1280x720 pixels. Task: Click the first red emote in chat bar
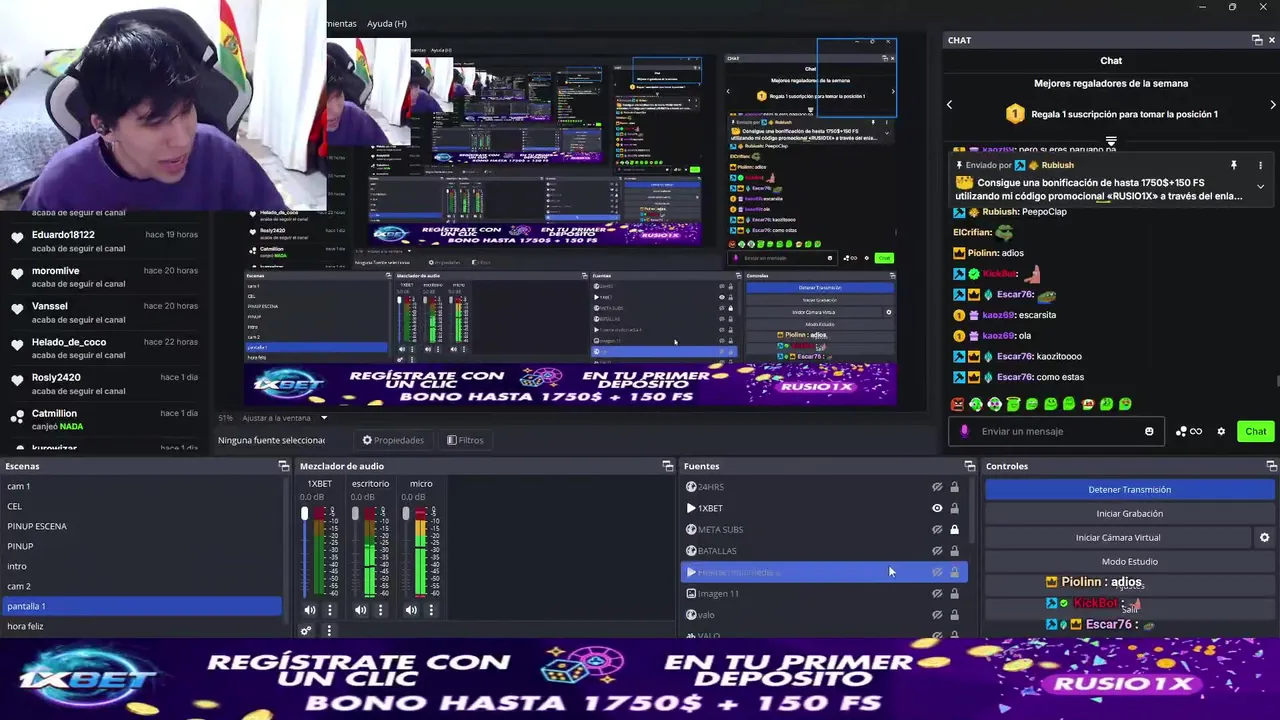pos(958,404)
